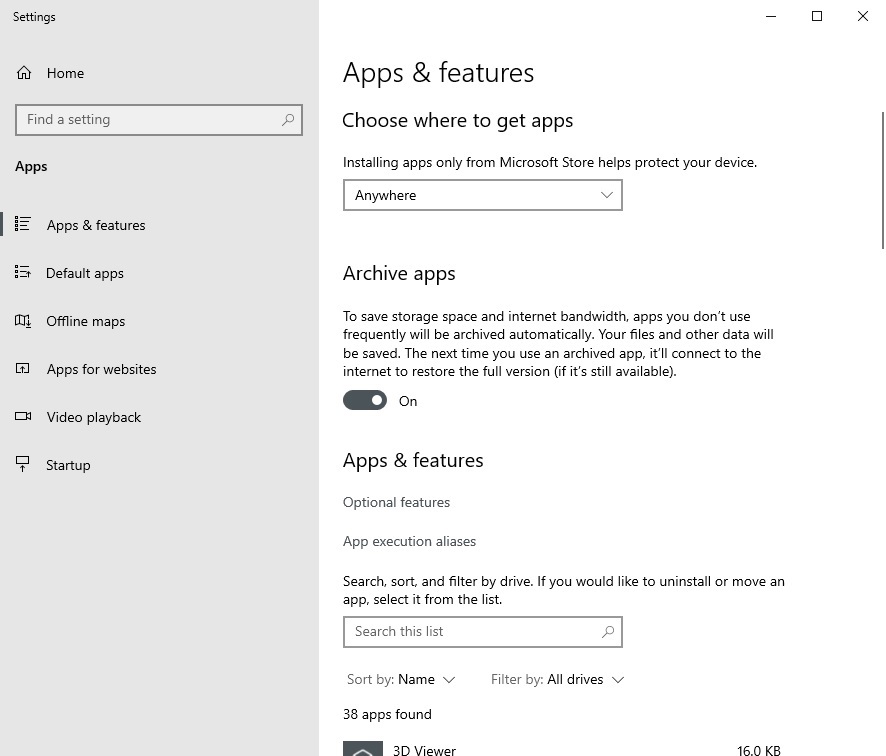Click inside the Search this list field

[x=470, y=632]
